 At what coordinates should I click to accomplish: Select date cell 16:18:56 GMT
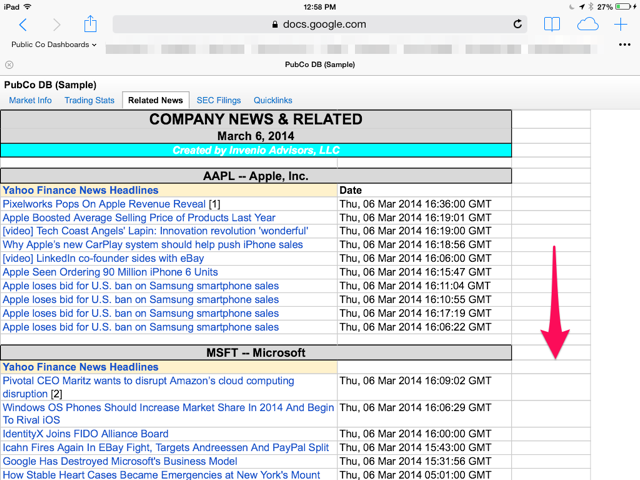[424, 244]
